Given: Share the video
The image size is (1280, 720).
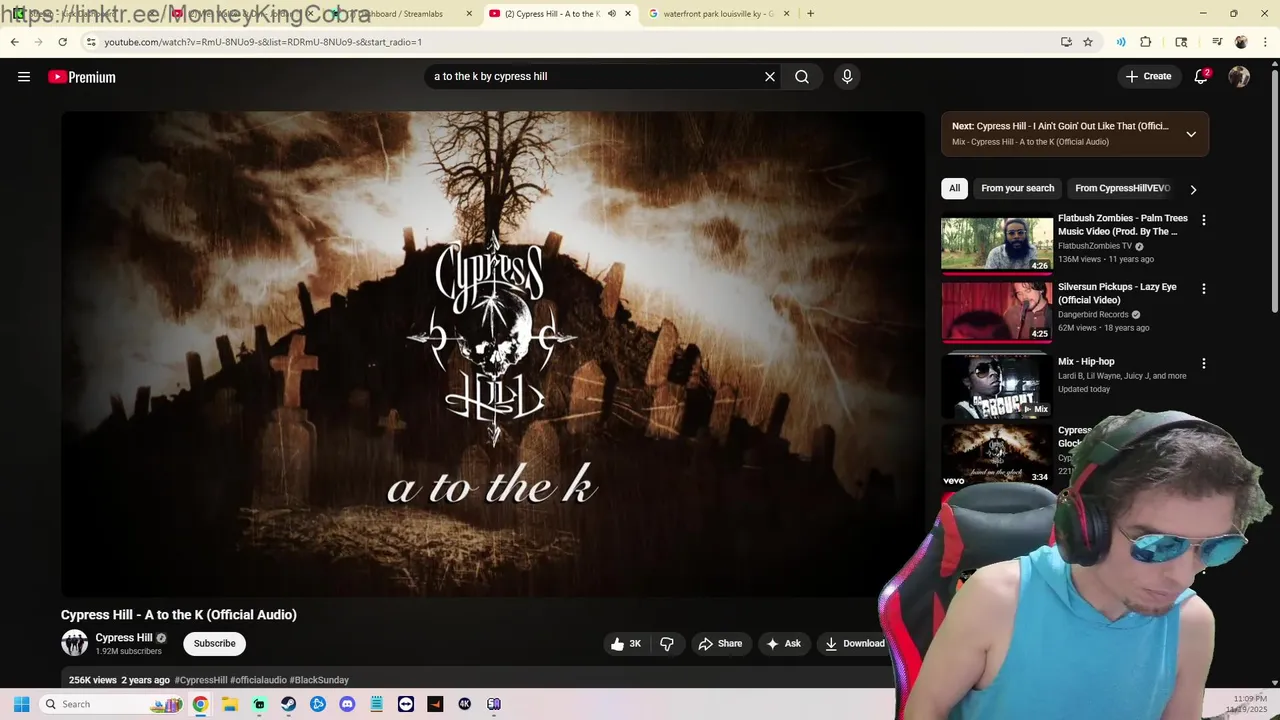Looking at the screenshot, I should [720, 644].
